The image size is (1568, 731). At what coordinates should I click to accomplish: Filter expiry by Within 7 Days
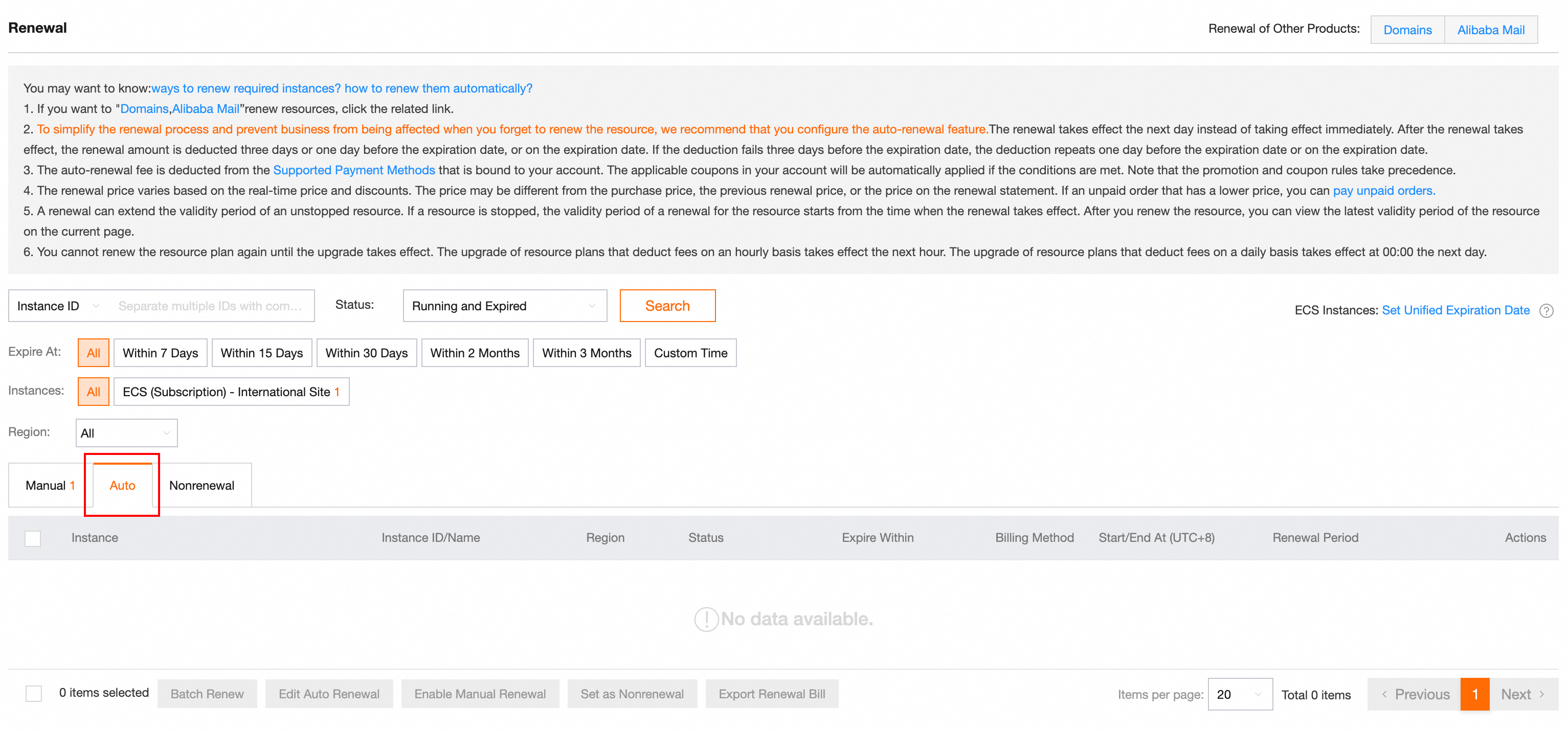point(160,353)
